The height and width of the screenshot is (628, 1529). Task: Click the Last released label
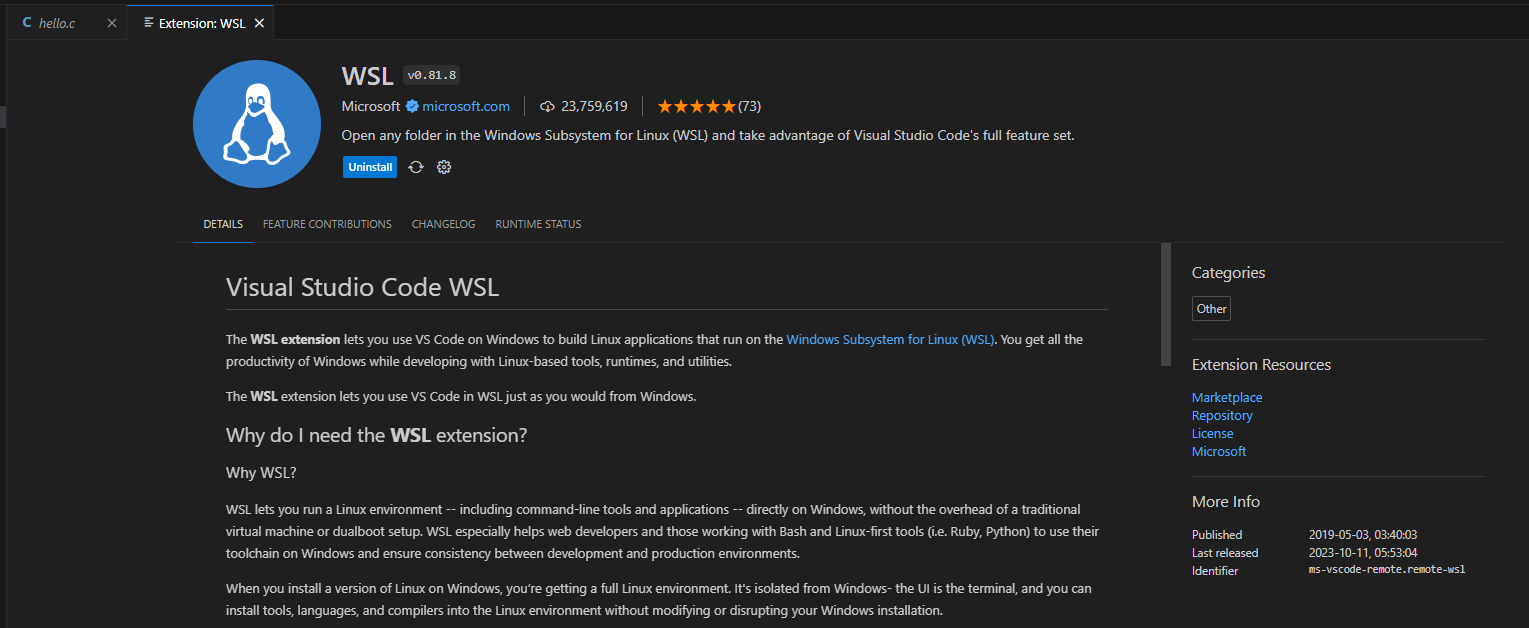[1225, 553]
